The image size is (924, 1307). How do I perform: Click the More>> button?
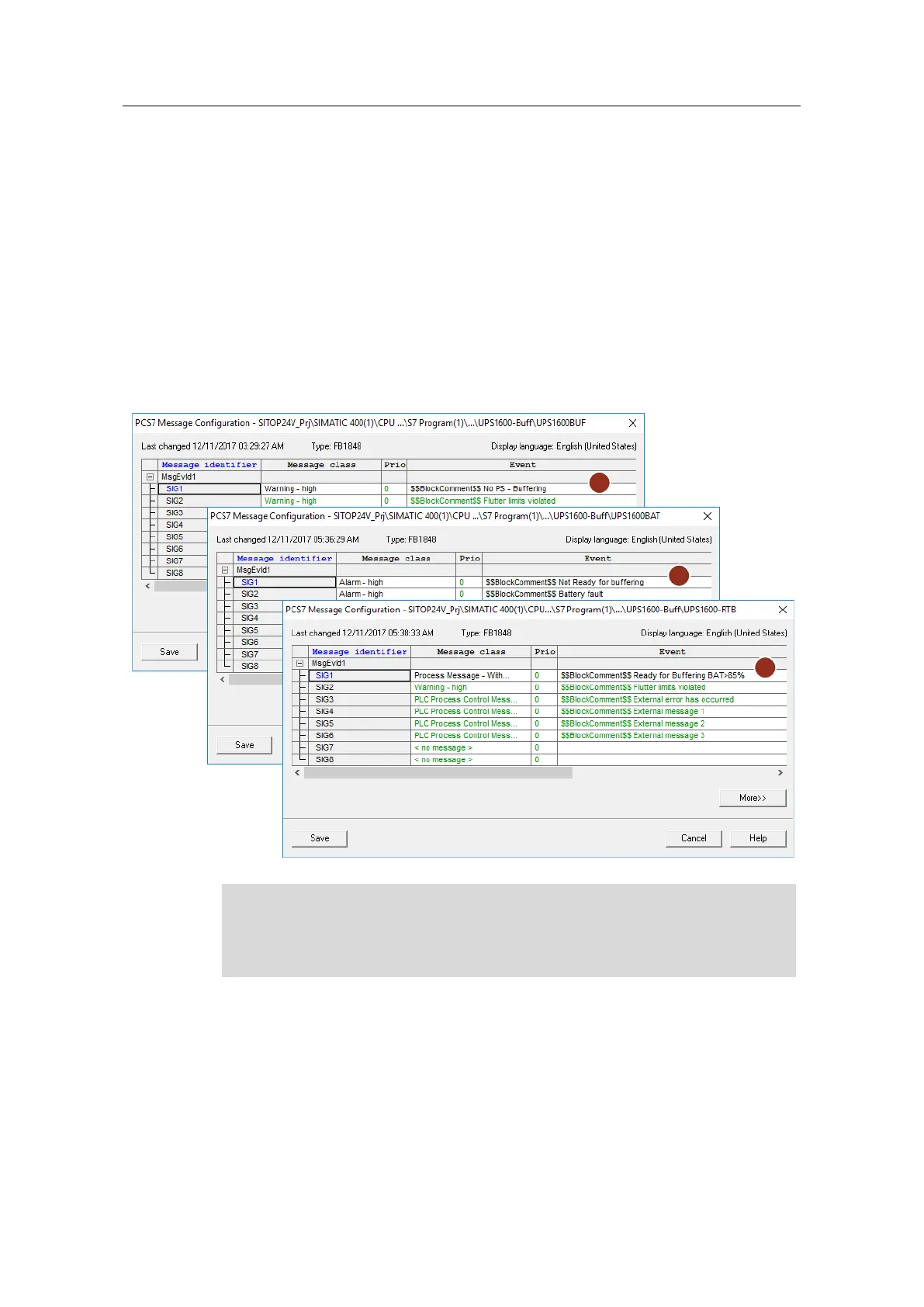click(x=753, y=798)
